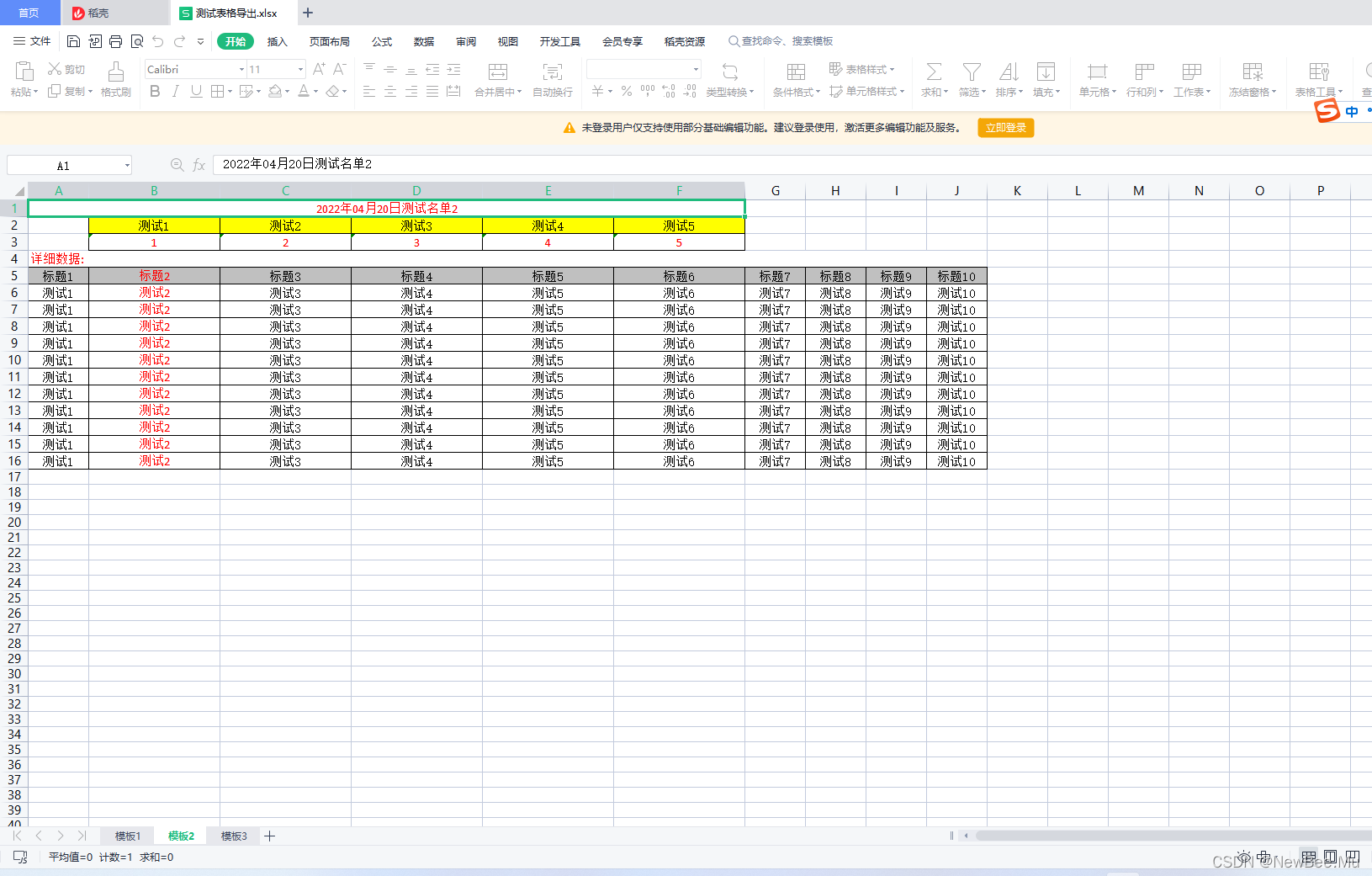Switch to the 公式 (Formulas) ribbon tab
This screenshot has height=876, width=1372.
(382, 41)
